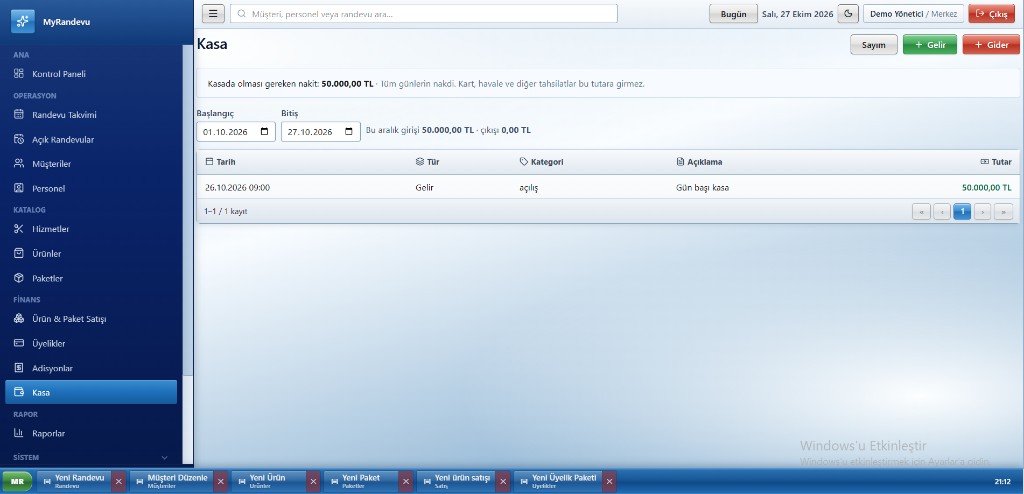Click the Üyelikler card icon
The image size is (1024, 494).
(x=19, y=343)
